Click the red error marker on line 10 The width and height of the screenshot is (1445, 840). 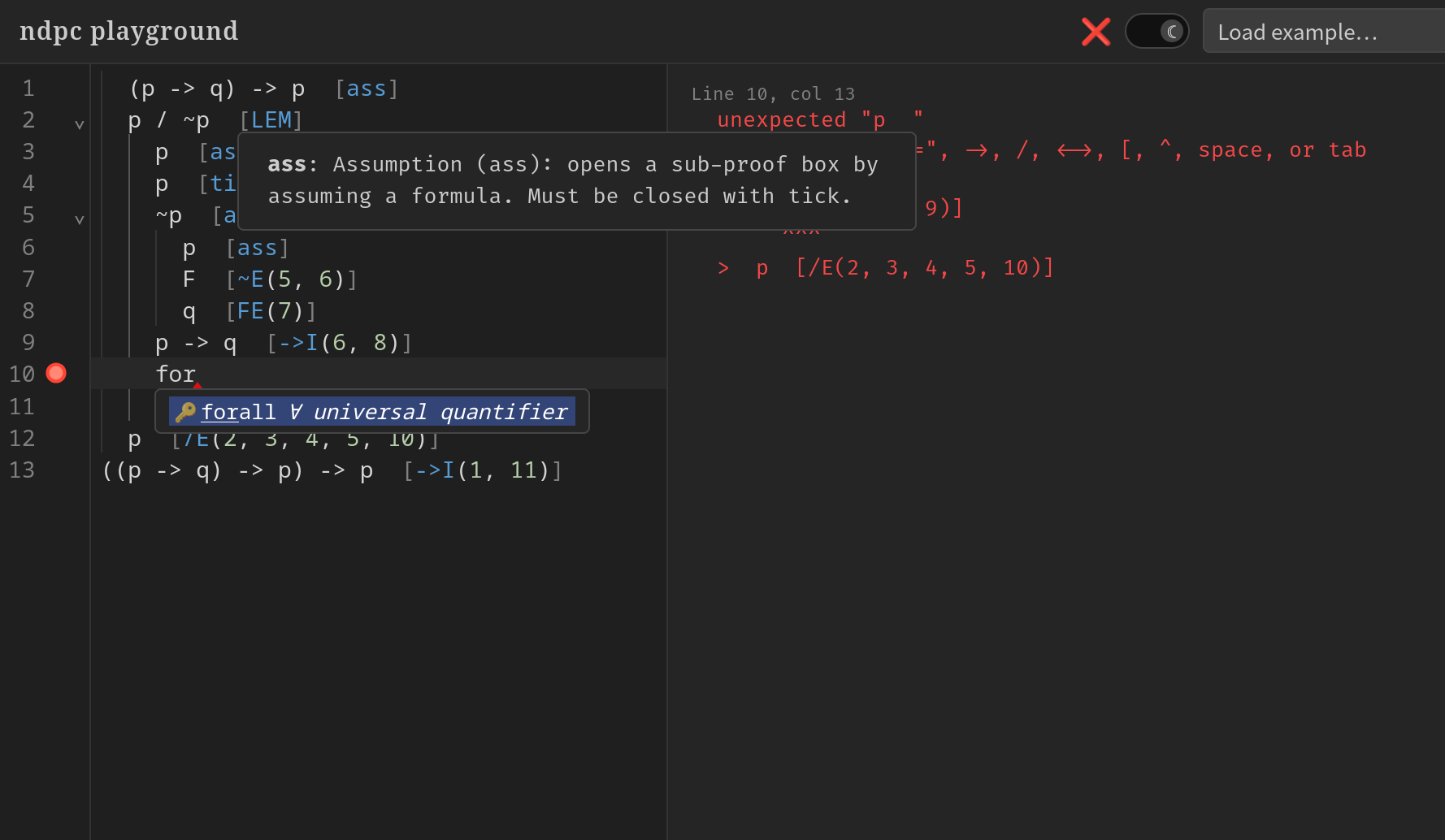coord(56,374)
